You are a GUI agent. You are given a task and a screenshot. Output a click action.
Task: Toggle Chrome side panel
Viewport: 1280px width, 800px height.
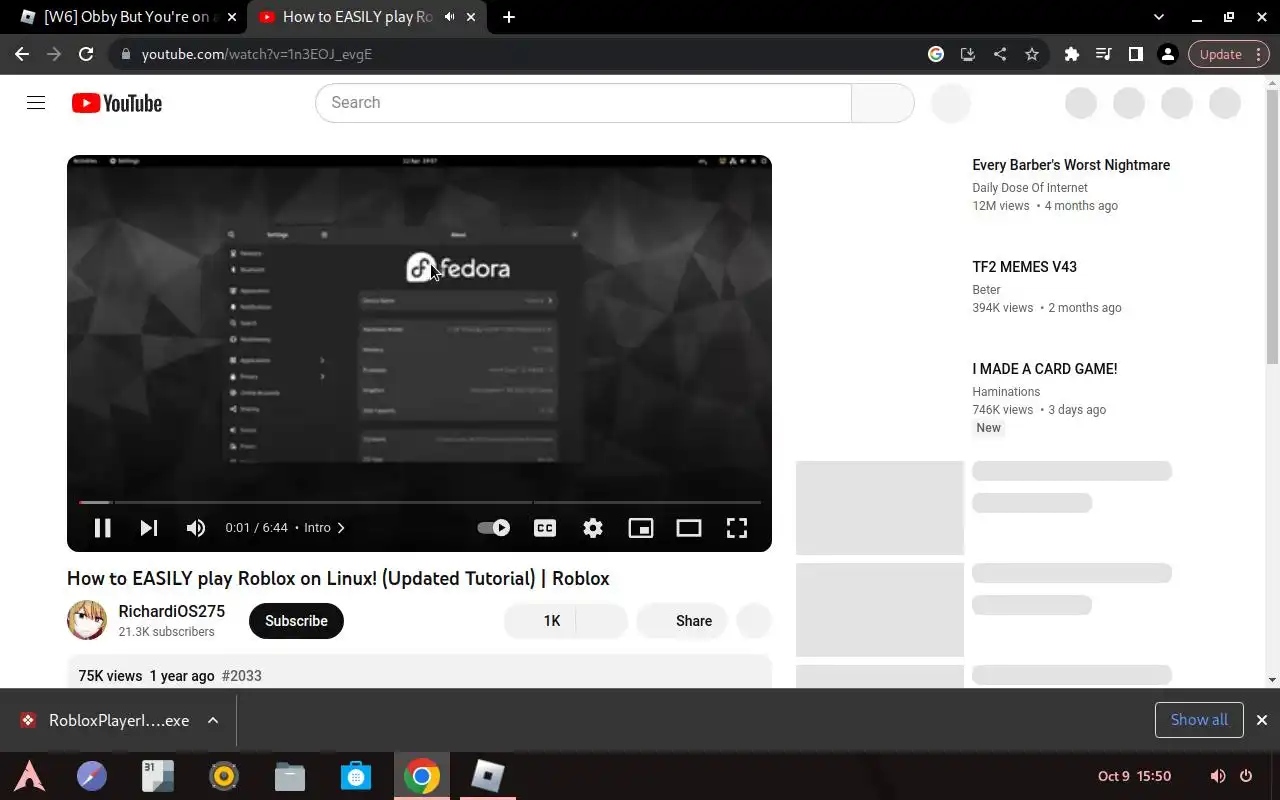coord(1136,54)
